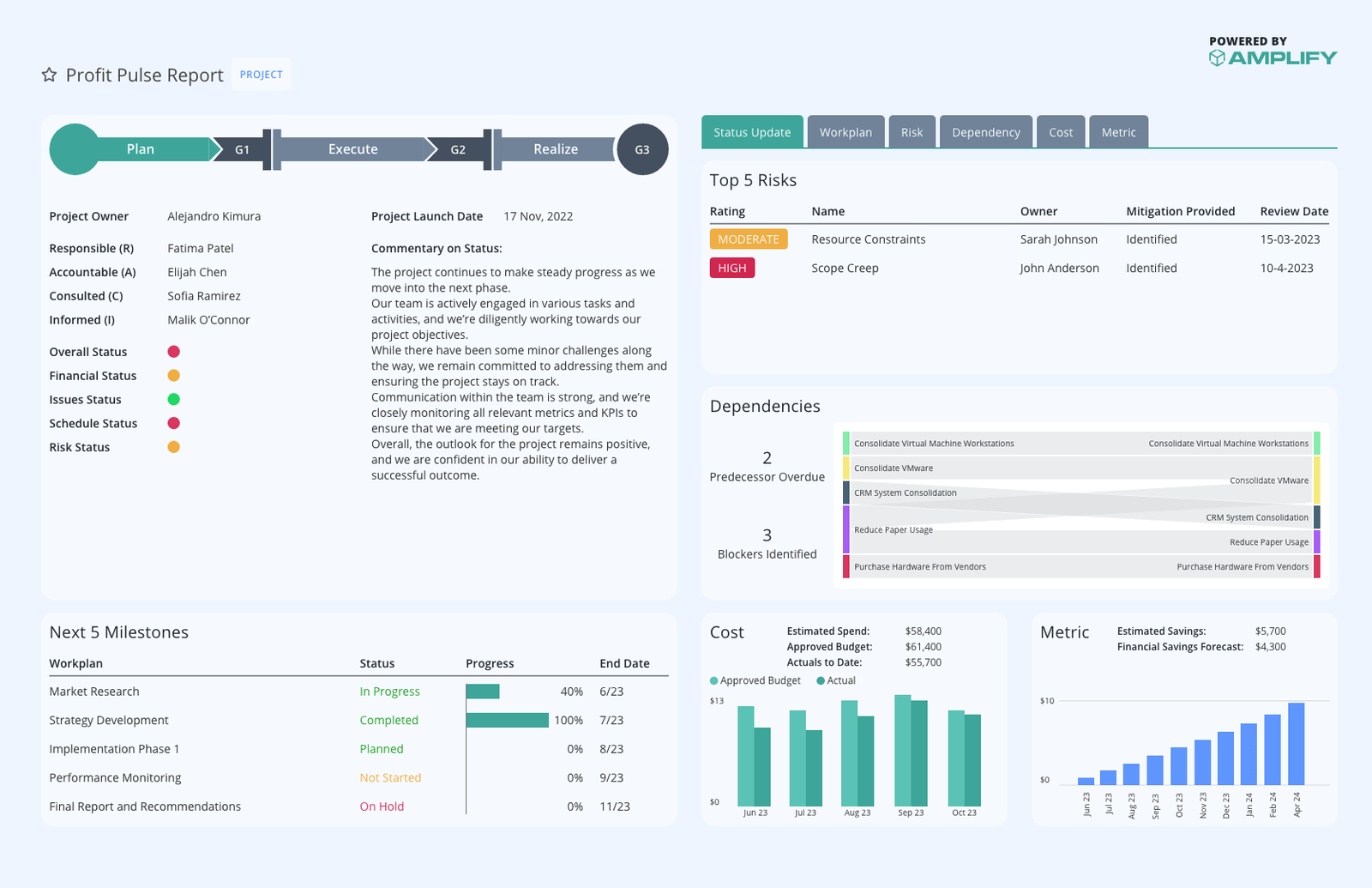The image size is (1372, 888).
Task: Click the favorite star icon beside report title
Action: pyautogui.click(x=49, y=75)
